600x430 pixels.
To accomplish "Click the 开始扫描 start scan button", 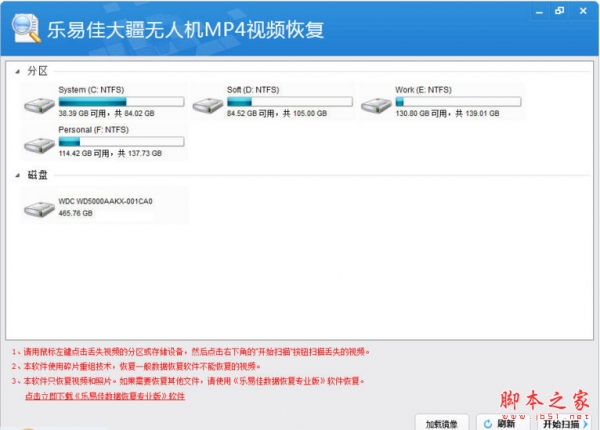I will (565, 422).
